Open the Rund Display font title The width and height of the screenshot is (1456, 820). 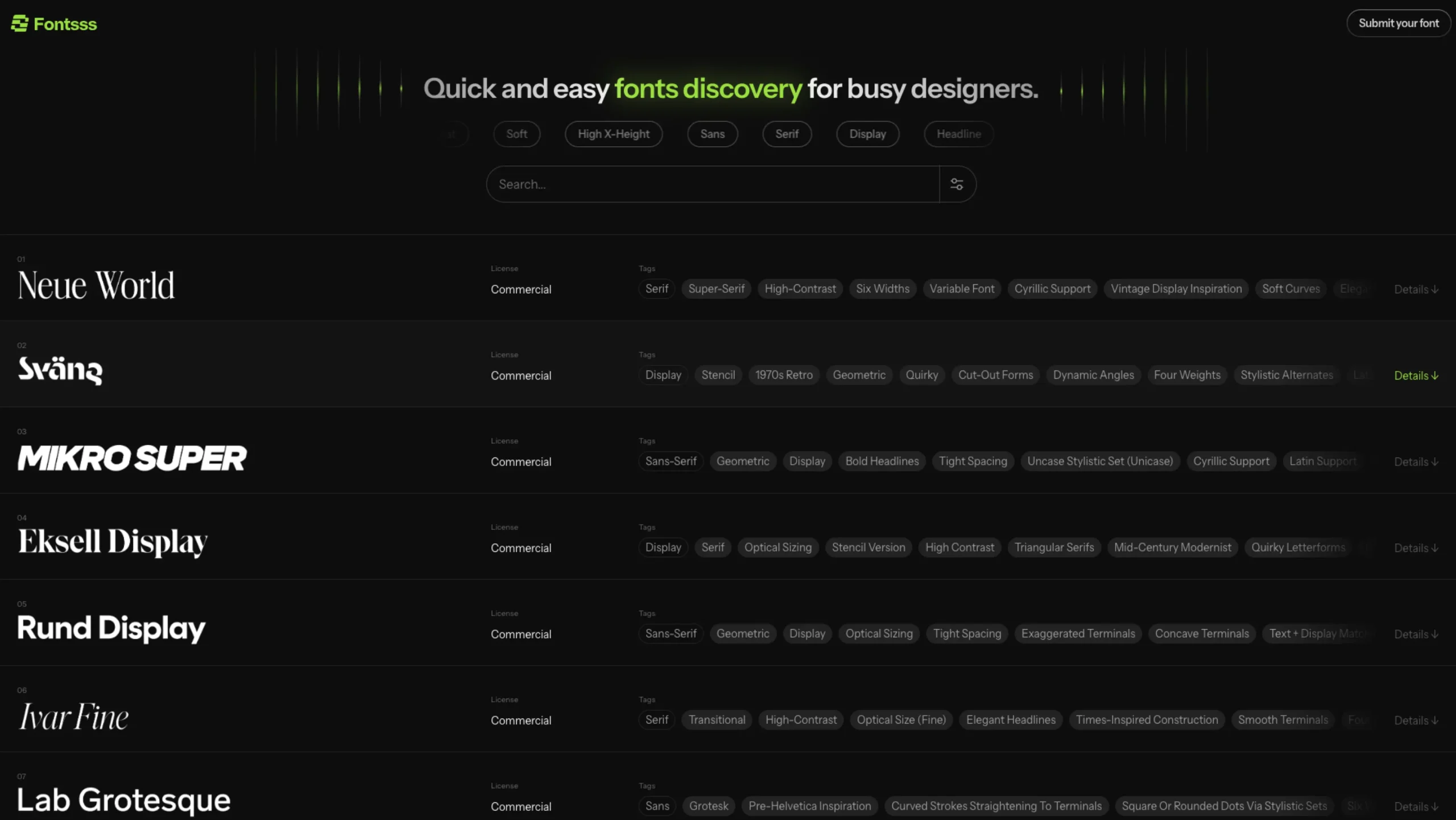point(111,628)
